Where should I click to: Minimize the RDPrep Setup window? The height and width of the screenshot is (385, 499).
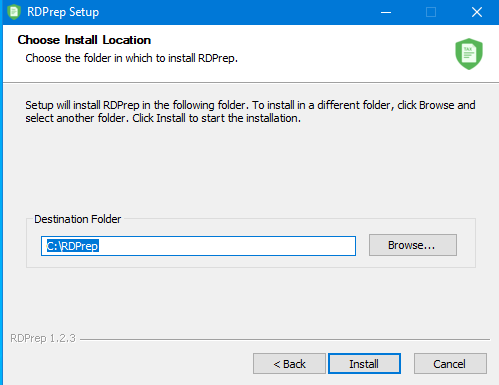[386, 12]
